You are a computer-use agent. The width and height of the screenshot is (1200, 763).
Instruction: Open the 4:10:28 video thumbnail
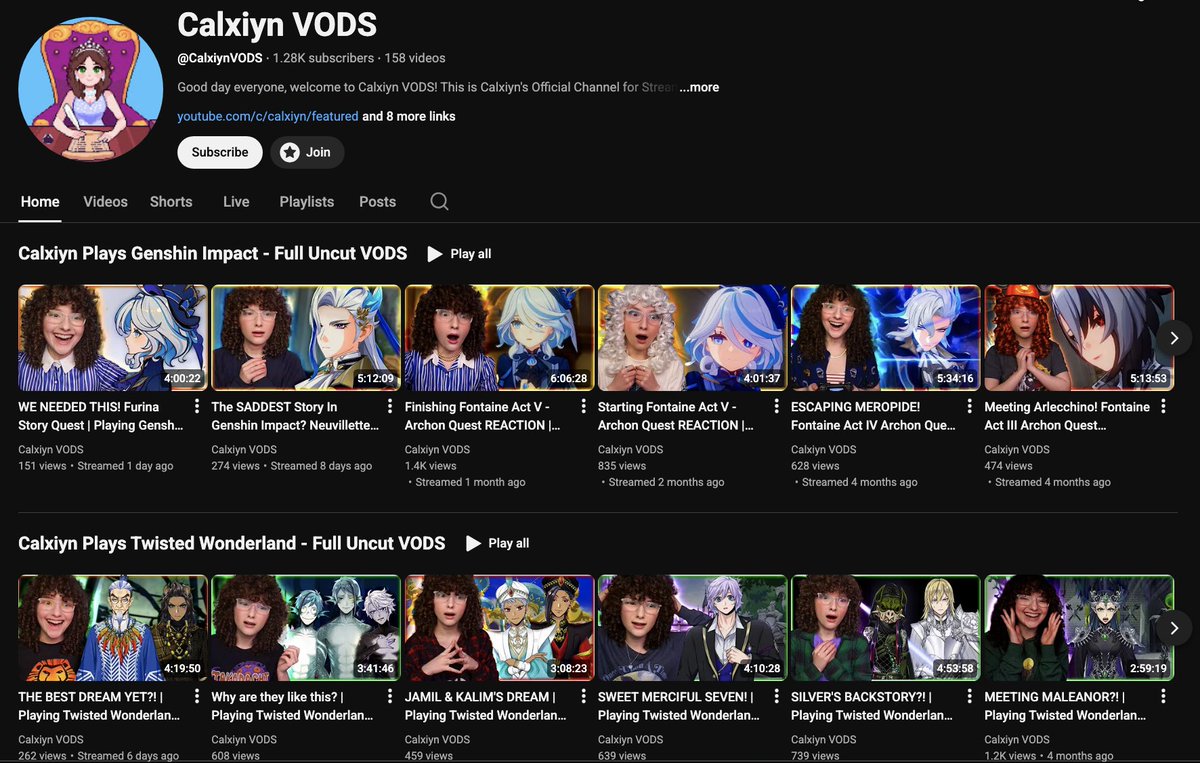click(692, 628)
